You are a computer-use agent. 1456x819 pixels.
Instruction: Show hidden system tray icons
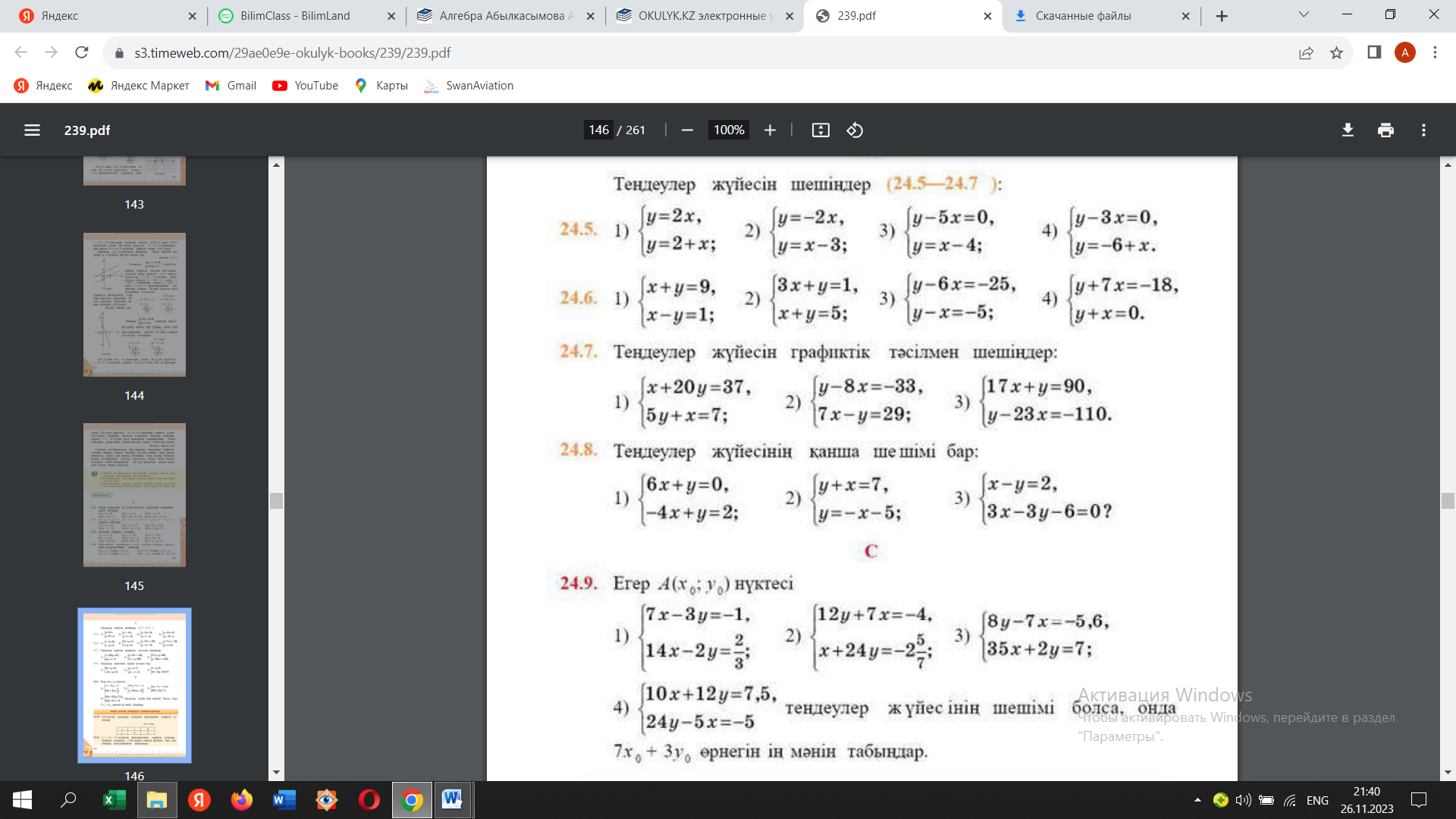(1197, 800)
